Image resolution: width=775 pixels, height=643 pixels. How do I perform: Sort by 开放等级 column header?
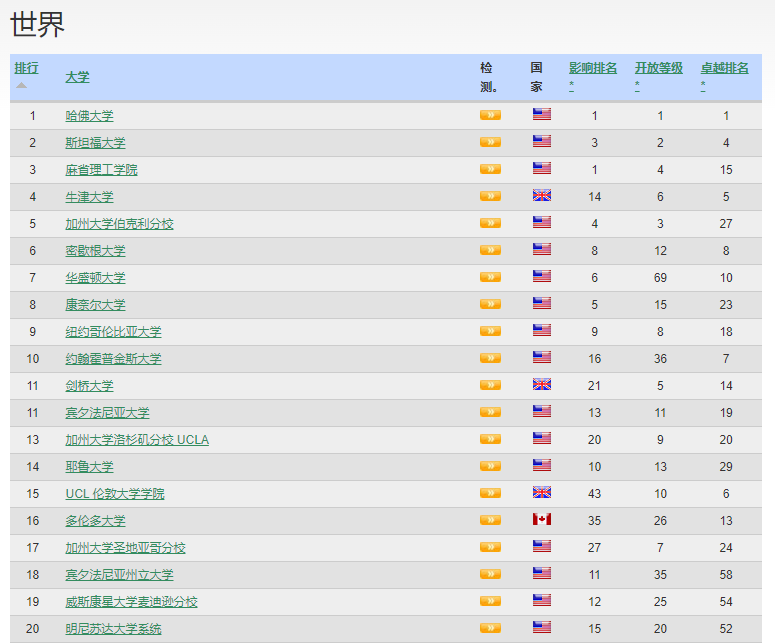(658, 68)
